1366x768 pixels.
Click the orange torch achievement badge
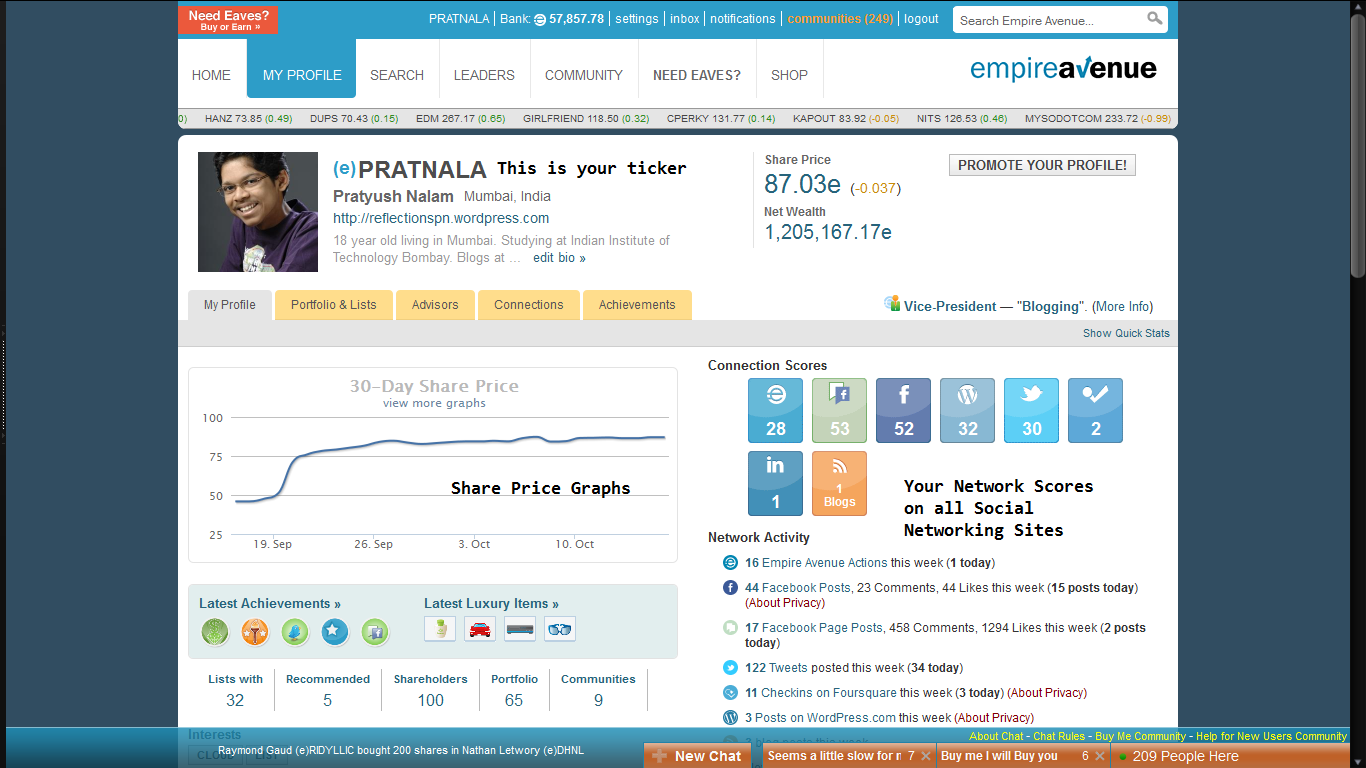tap(255, 632)
